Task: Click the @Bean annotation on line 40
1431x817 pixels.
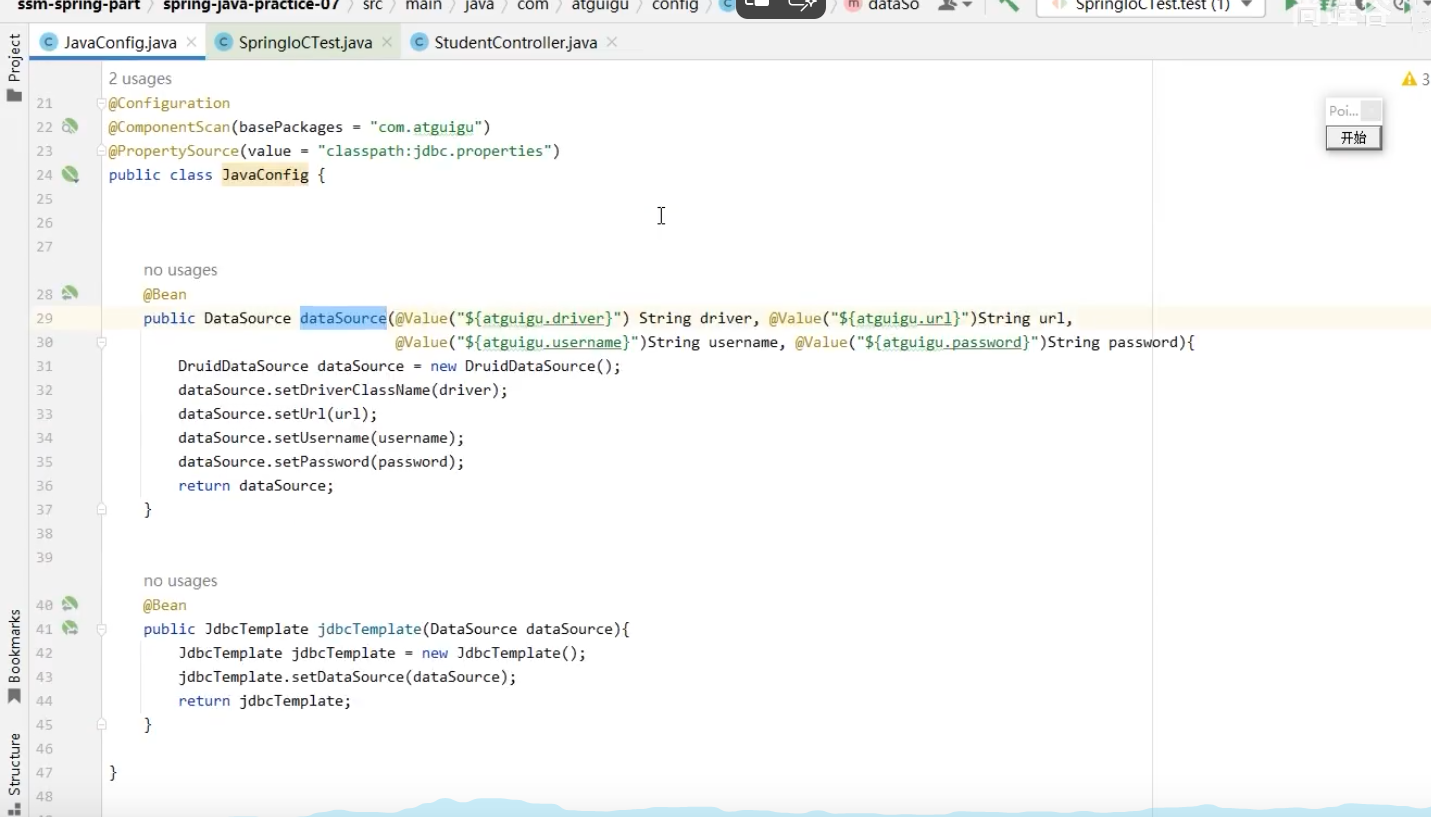Action: (x=165, y=605)
